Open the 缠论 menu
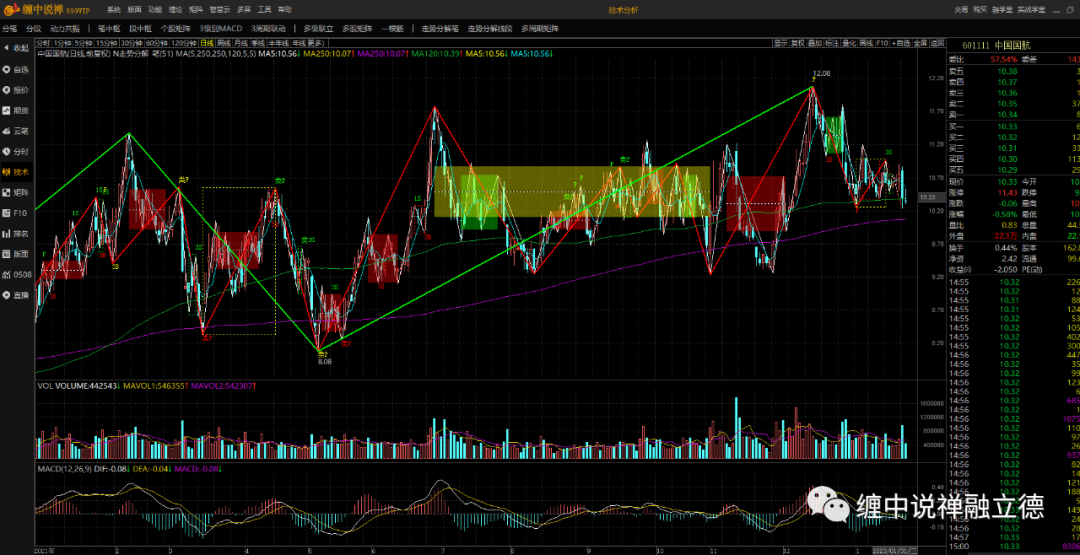The height and width of the screenshot is (555, 1080). 176,10
